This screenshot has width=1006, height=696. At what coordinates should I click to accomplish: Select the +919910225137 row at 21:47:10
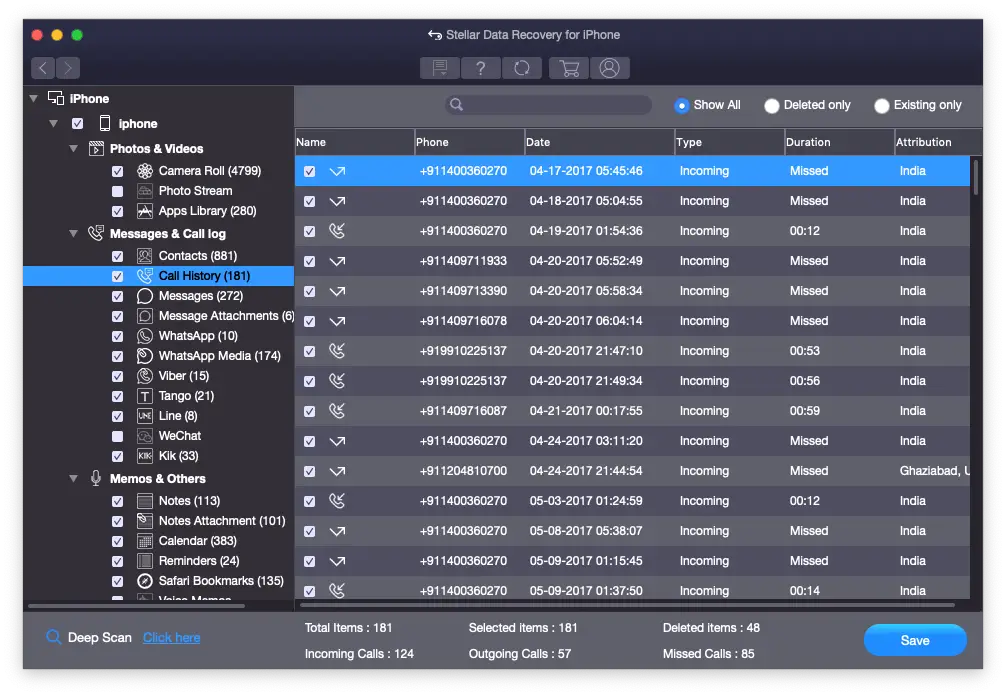point(633,351)
